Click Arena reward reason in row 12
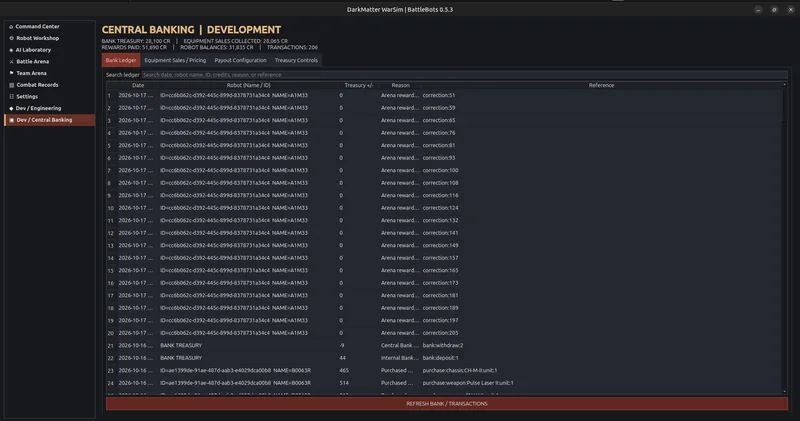Image resolution: width=800 pixels, height=421 pixels. 400,233
